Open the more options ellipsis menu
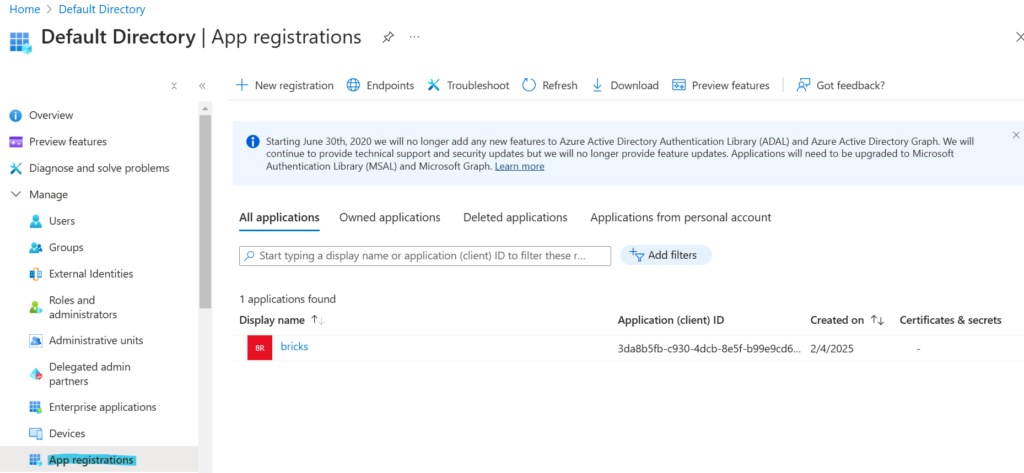The height and width of the screenshot is (473, 1024). click(414, 37)
